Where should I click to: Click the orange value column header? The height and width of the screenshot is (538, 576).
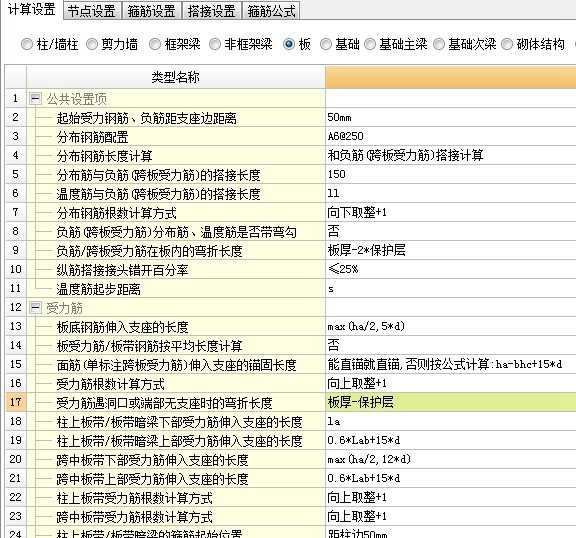point(450,77)
